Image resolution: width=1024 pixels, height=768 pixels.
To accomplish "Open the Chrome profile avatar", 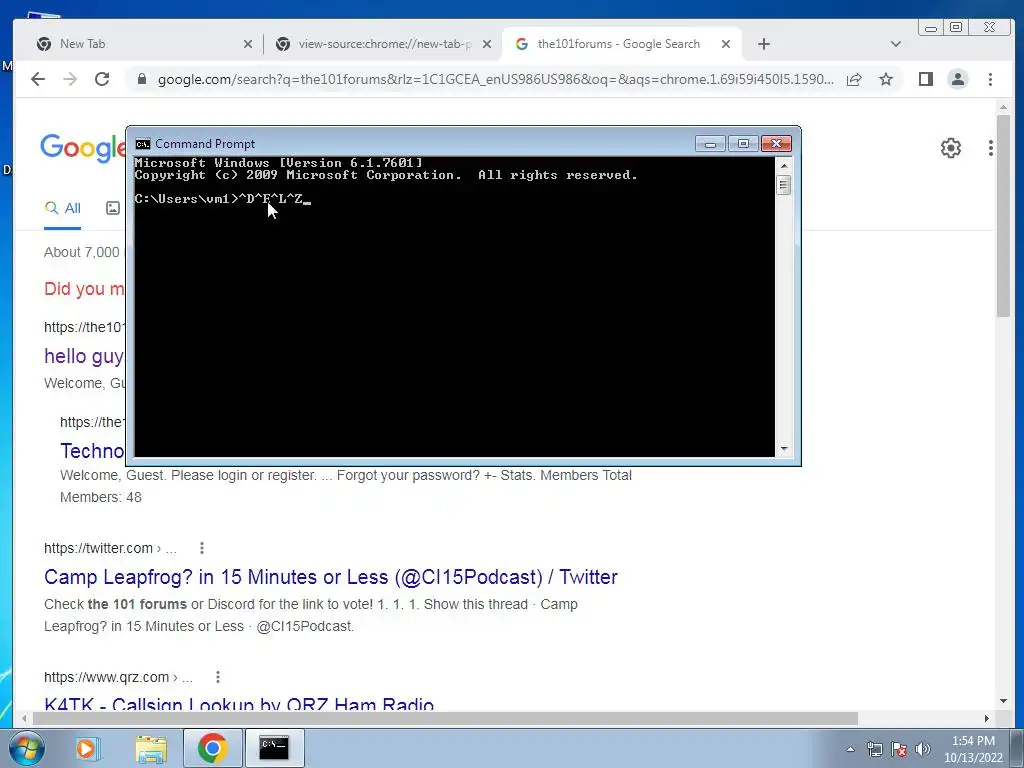I will (x=957, y=79).
